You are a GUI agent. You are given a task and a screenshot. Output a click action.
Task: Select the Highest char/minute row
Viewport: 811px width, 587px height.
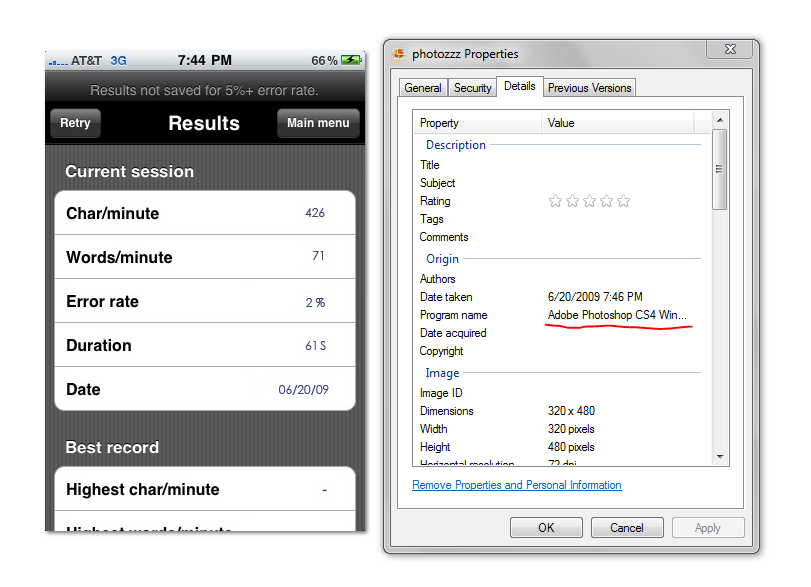[x=205, y=489]
